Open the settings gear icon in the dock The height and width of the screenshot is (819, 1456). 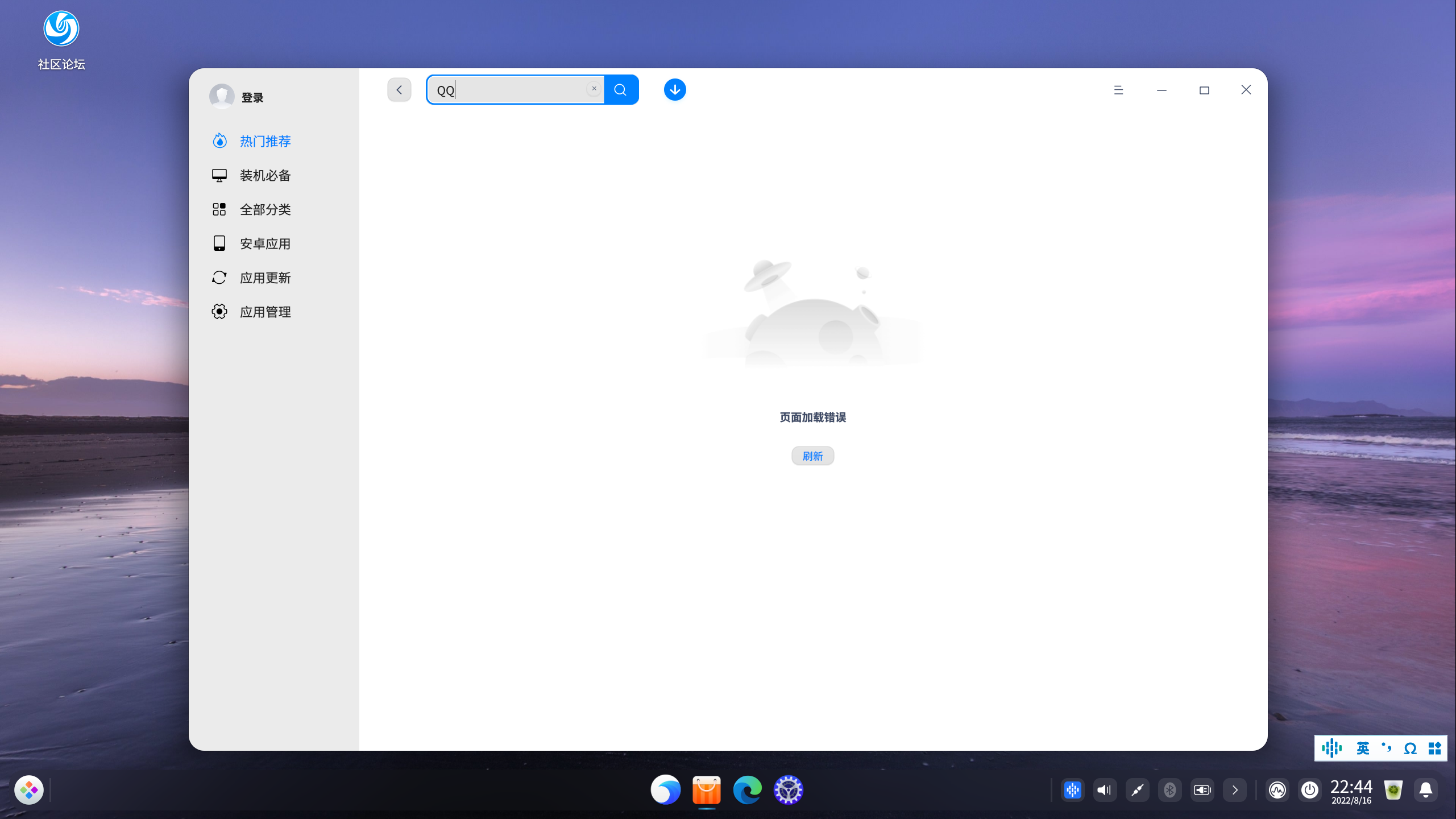[789, 789]
